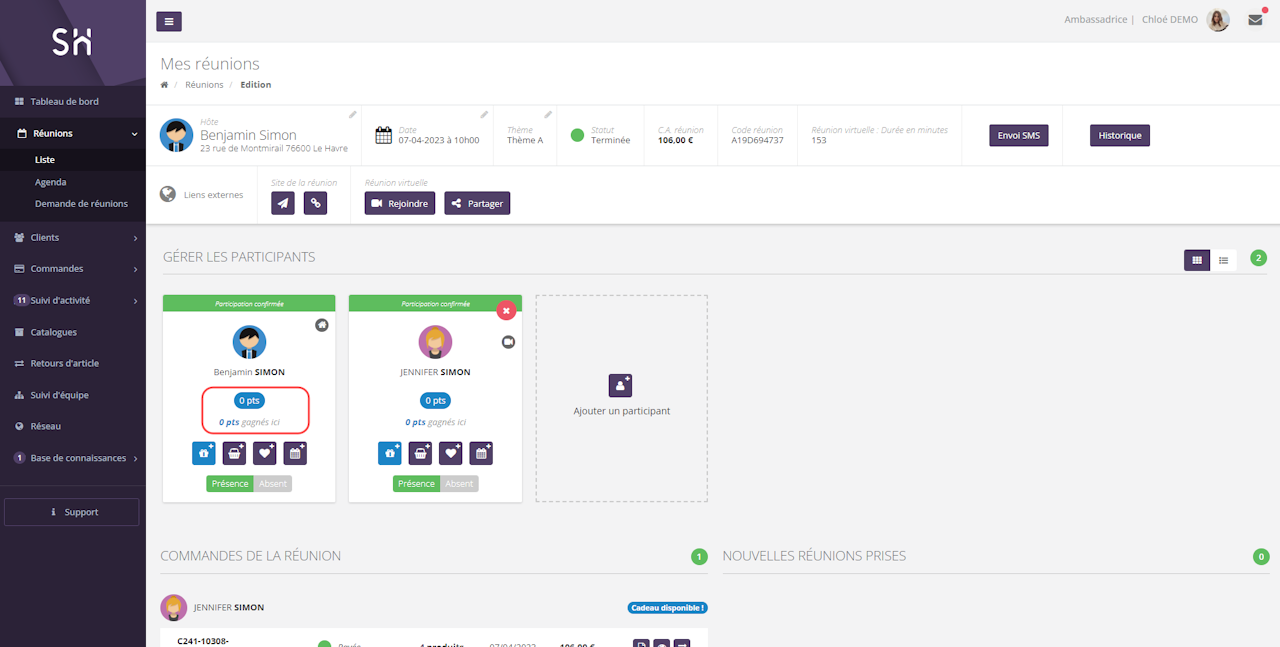Image resolution: width=1280 pixels, height=647 pixels.
Task: Open the envelope messages icon in header
Action: pos(1255,20)
